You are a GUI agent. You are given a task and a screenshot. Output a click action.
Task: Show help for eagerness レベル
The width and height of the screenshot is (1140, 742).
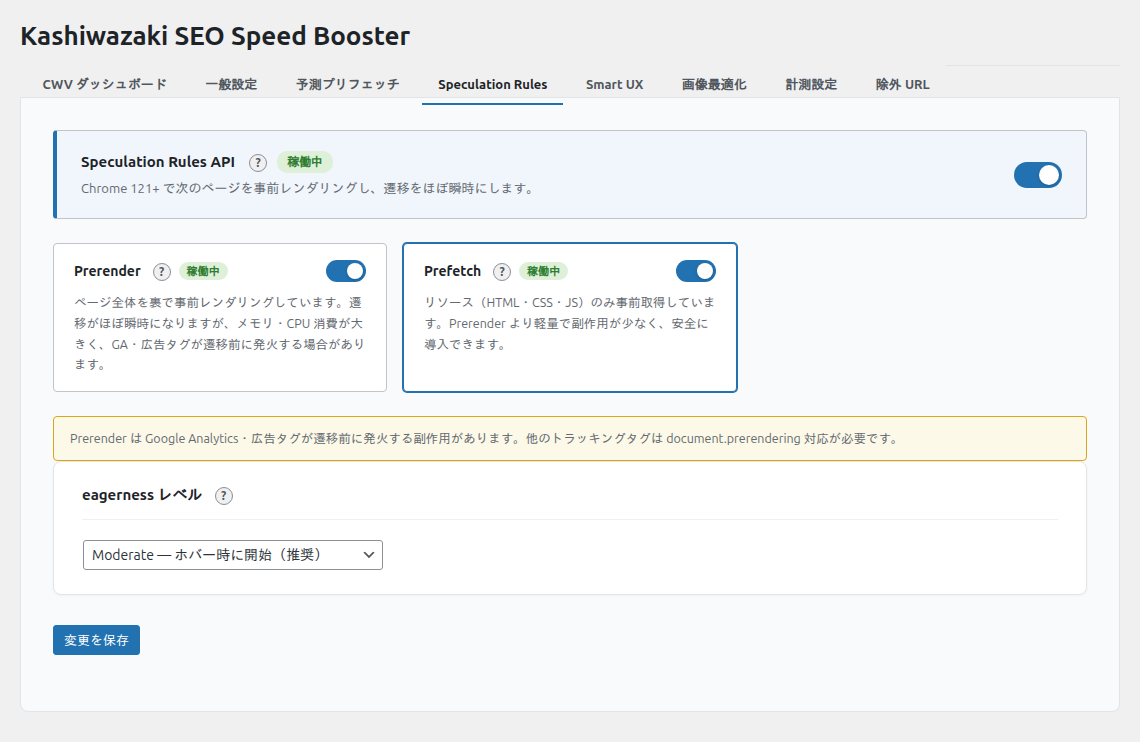click(x=224, y=496)
